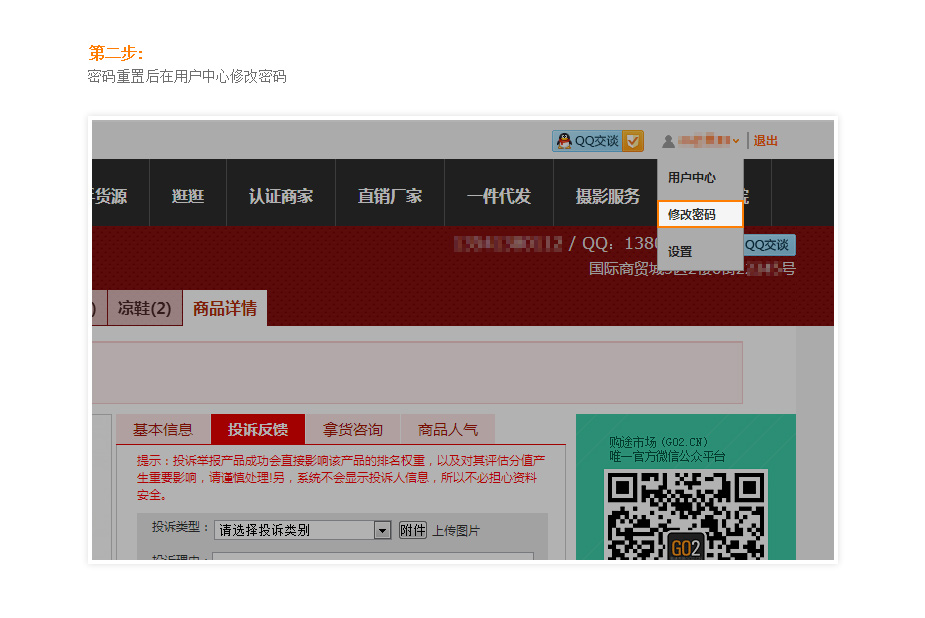Screen dimensions: 925x618
Task: Click the orange shield badge beside QQ交谈
Action: 633,141
